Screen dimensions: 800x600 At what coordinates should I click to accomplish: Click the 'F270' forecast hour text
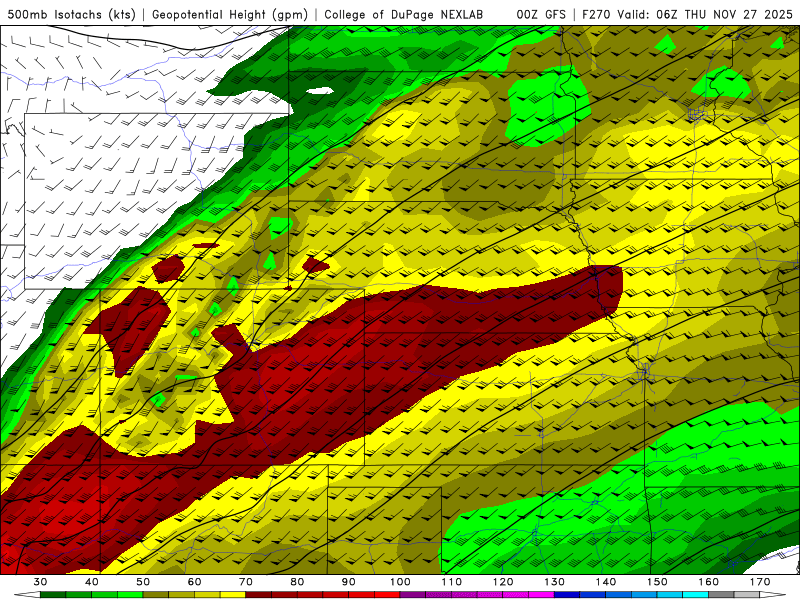[597, 15]
